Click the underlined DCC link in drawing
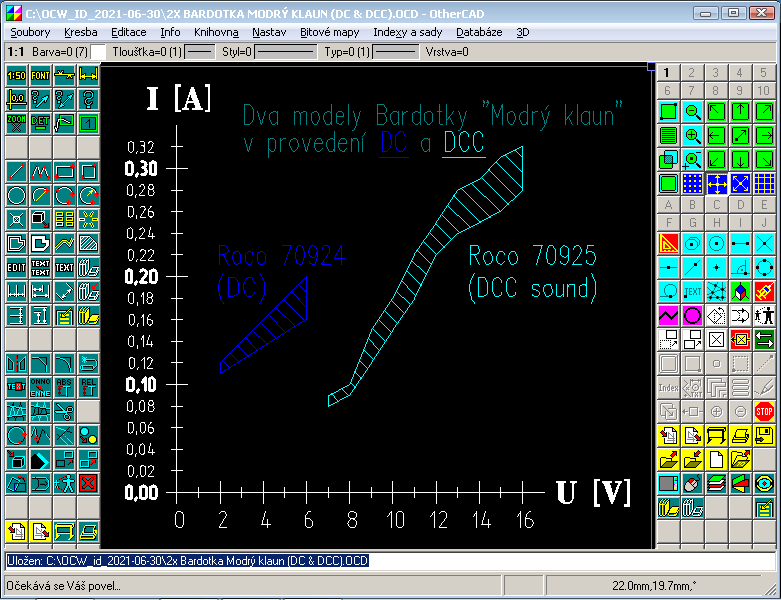The image size is (781, 600). [x=464, y=144]
